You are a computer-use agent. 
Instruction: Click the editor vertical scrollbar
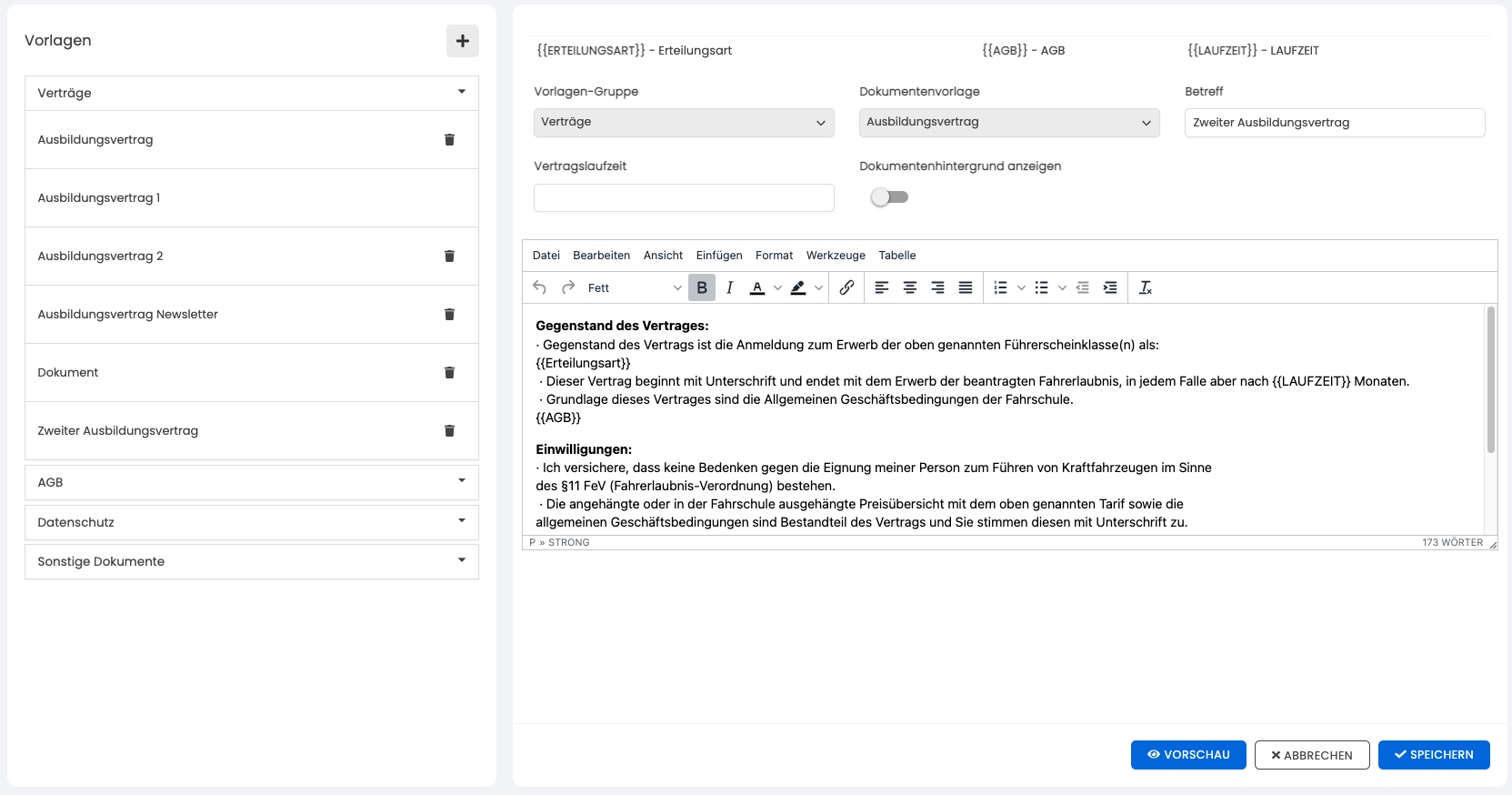point(1491,380)
